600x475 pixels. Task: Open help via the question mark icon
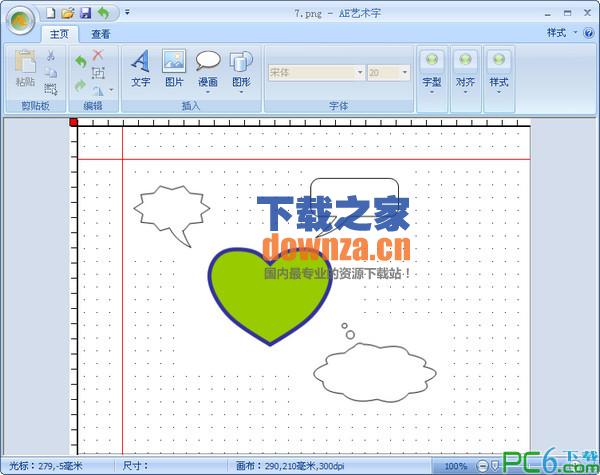pyautogui.click(x=589, y=33)
